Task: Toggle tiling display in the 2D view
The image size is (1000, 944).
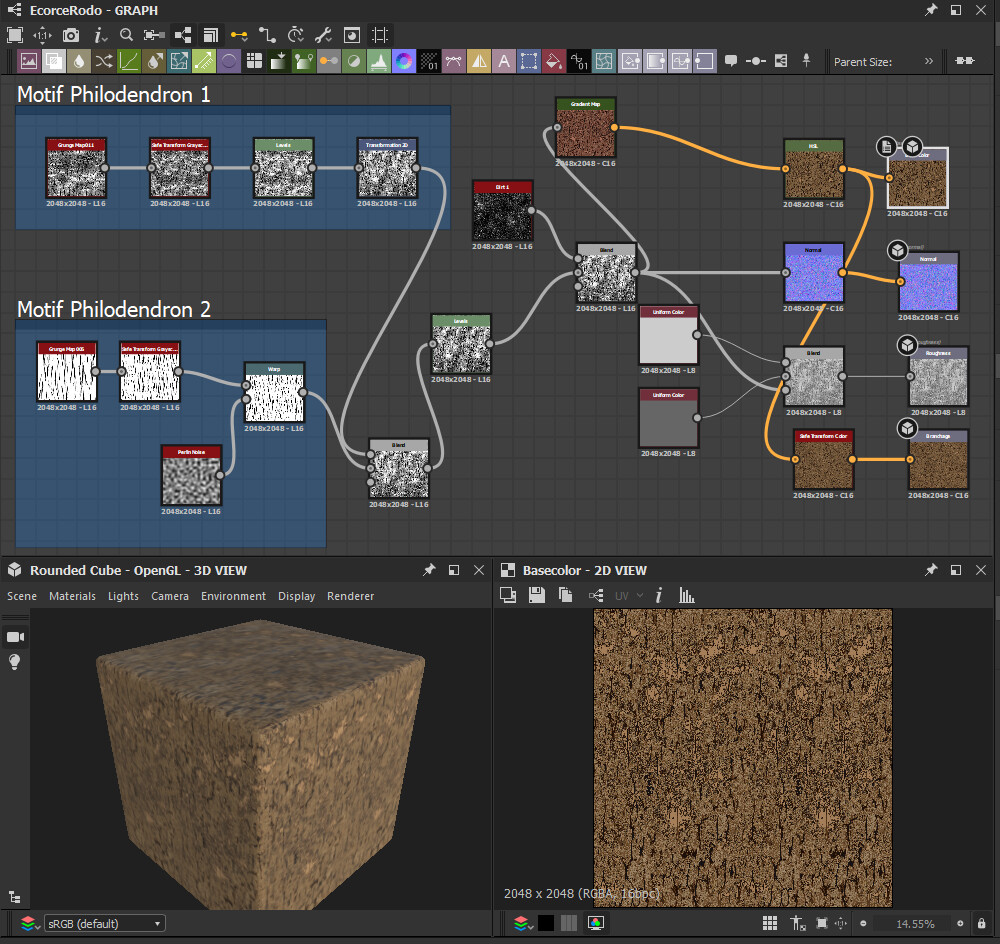Action: [x=769, y=922]
